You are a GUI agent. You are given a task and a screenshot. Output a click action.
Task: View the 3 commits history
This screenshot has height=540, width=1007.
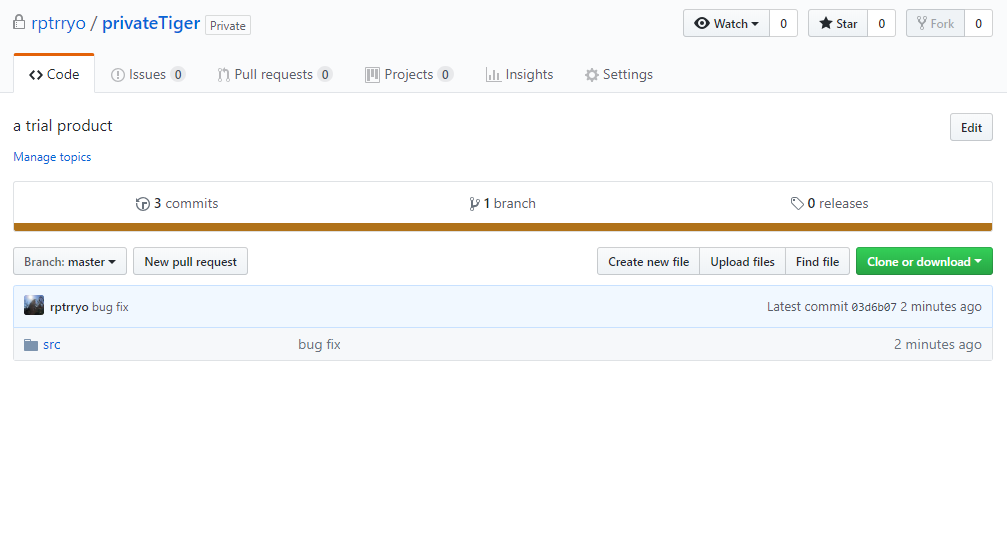177,204
